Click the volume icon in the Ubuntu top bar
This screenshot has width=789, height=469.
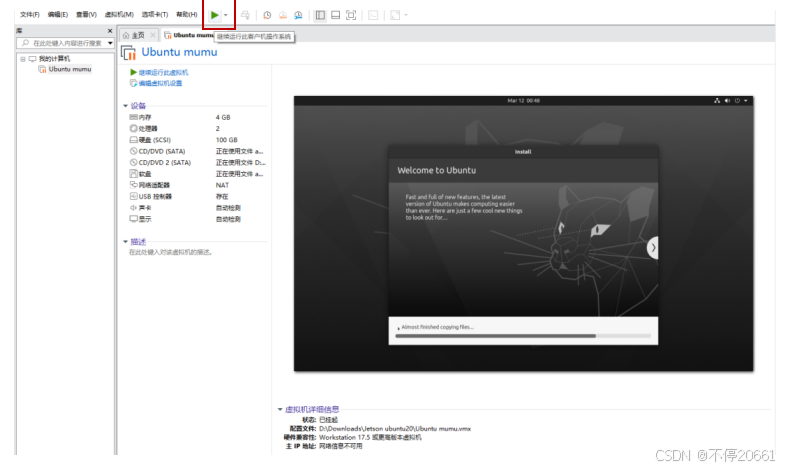pyautogui.click(x=727, y=101)
